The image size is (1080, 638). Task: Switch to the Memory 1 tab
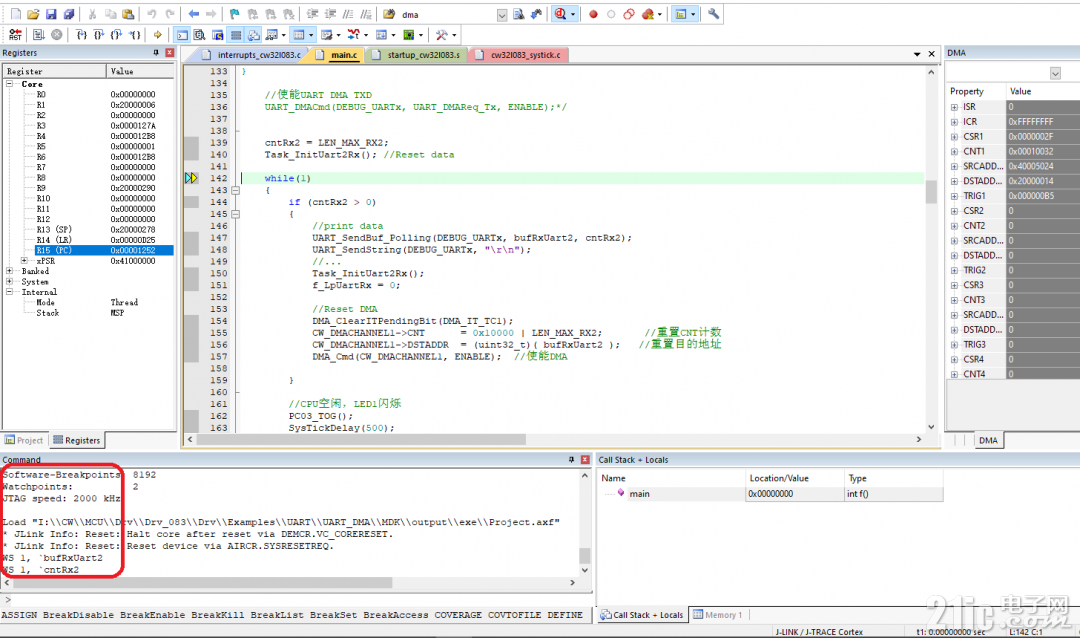coord(717,615)
